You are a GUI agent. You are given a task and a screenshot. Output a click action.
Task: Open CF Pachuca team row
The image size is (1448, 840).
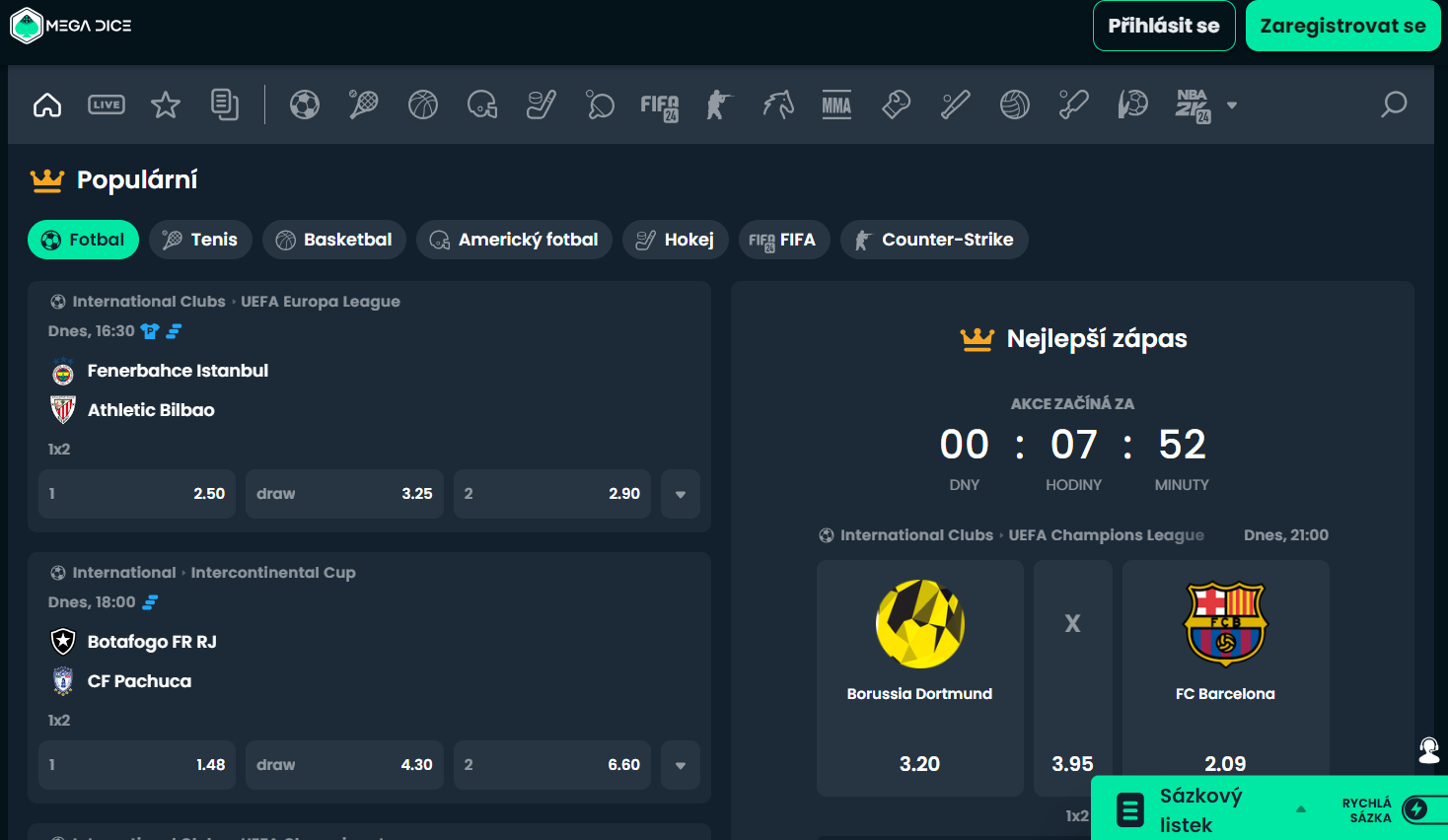(x=139, y=681)
